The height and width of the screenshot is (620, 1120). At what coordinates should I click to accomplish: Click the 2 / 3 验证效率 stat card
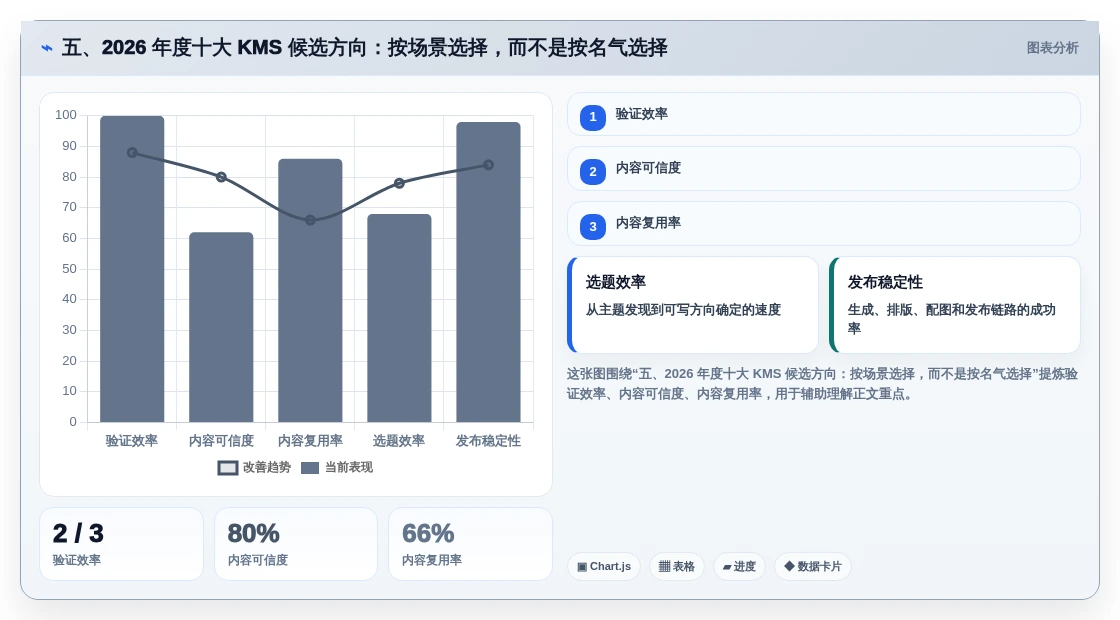(121, 544)
